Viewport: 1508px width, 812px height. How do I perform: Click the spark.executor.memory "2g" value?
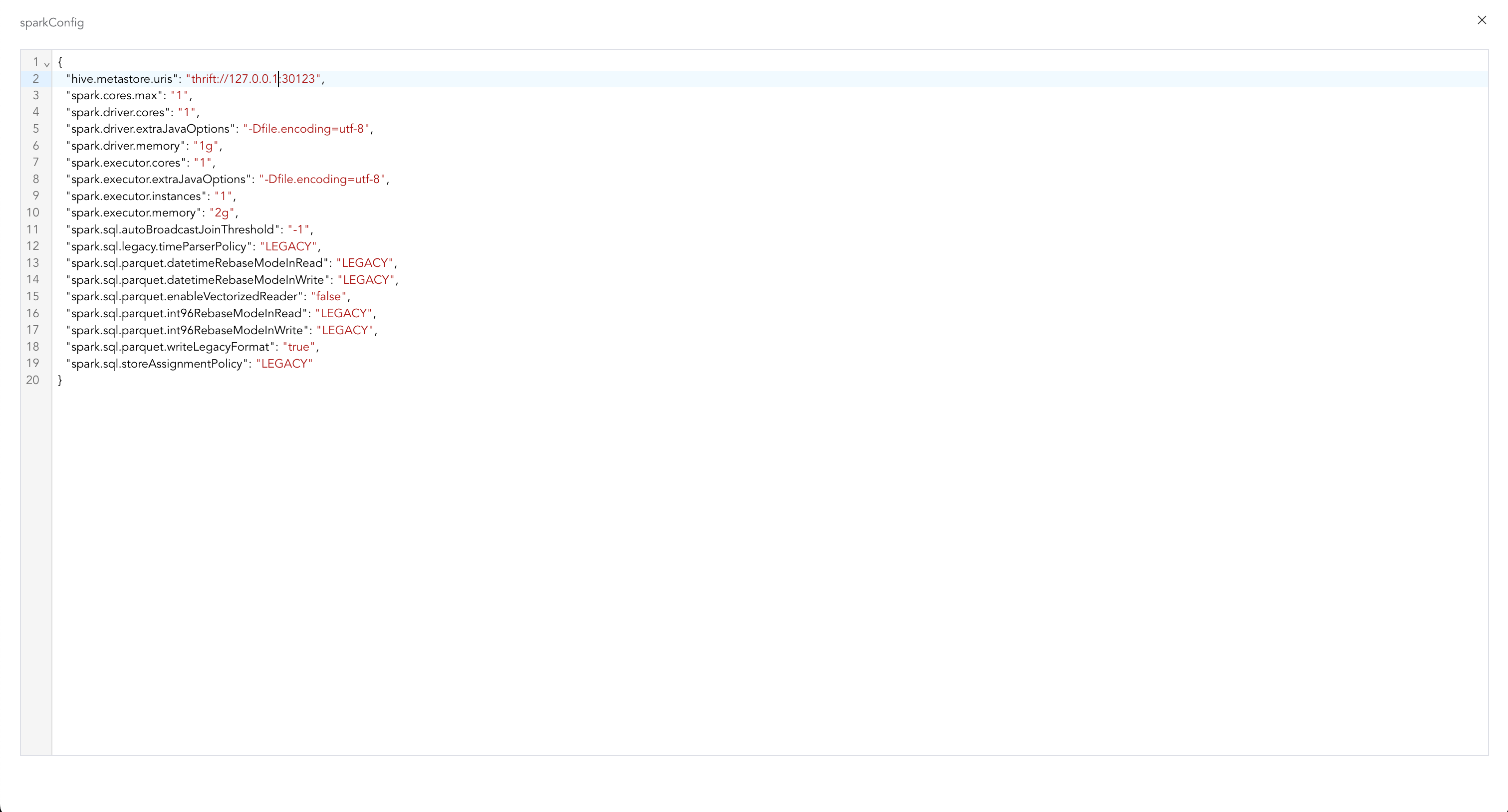221,213
